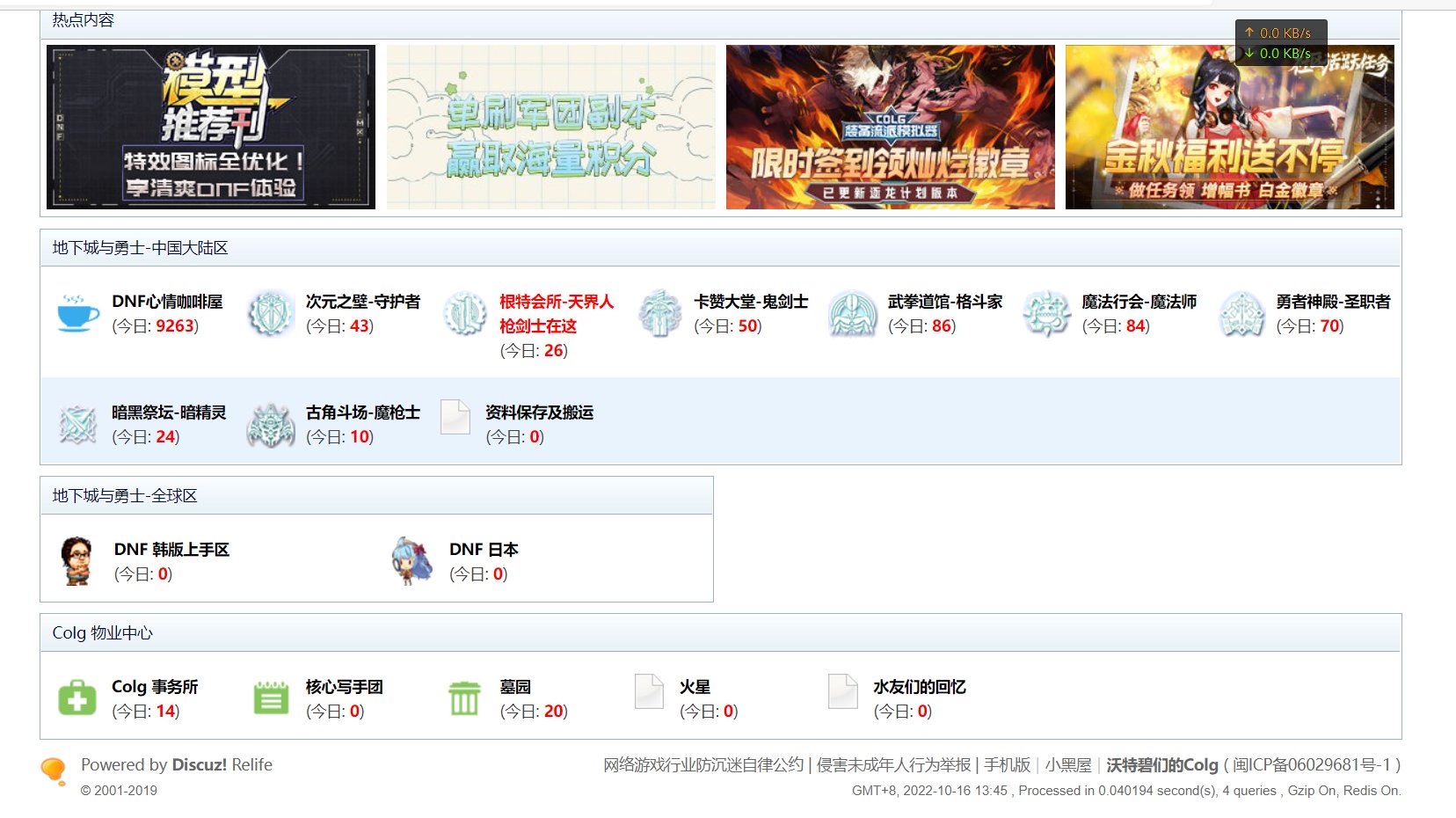
Task: Open the 模型推荐刊 banner
Action: coord(211,128)
